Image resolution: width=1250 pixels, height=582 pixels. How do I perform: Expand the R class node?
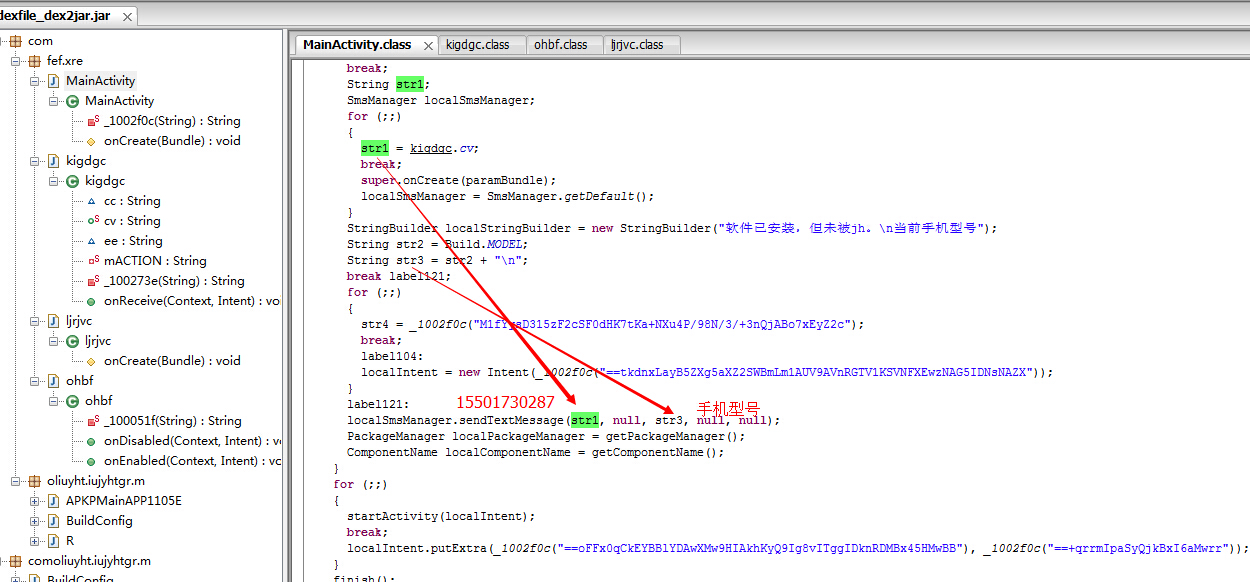pyautogui.click(x=35, y=541)
